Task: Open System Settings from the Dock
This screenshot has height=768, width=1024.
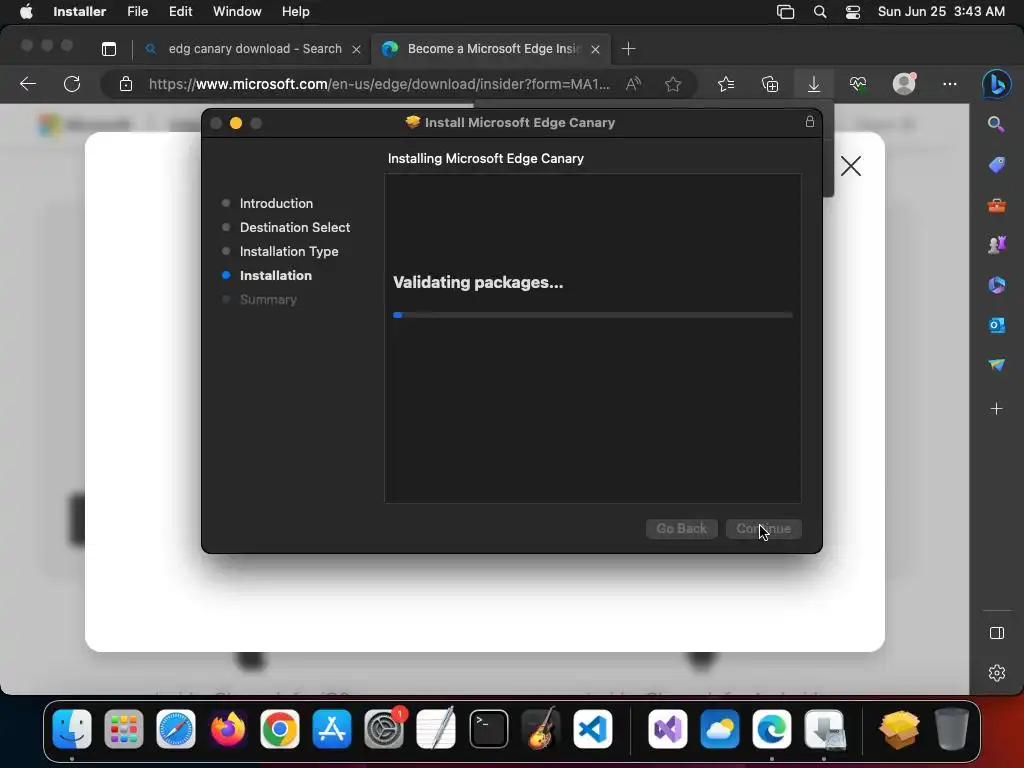Action: [384, 729]
